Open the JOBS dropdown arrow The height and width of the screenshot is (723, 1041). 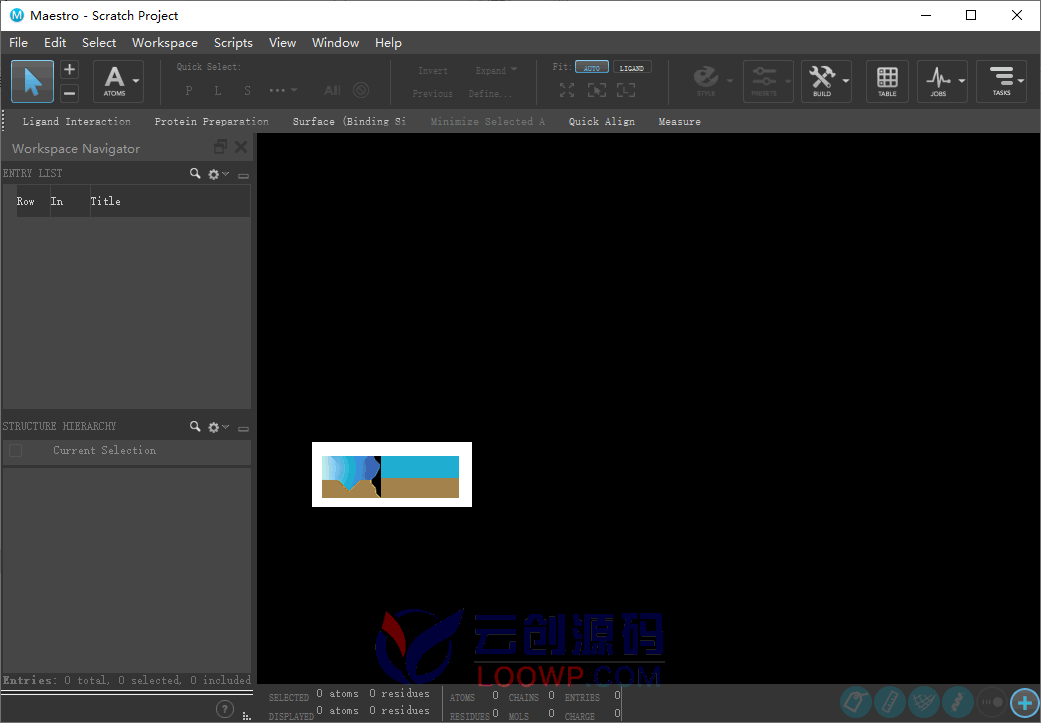point(962,81)
